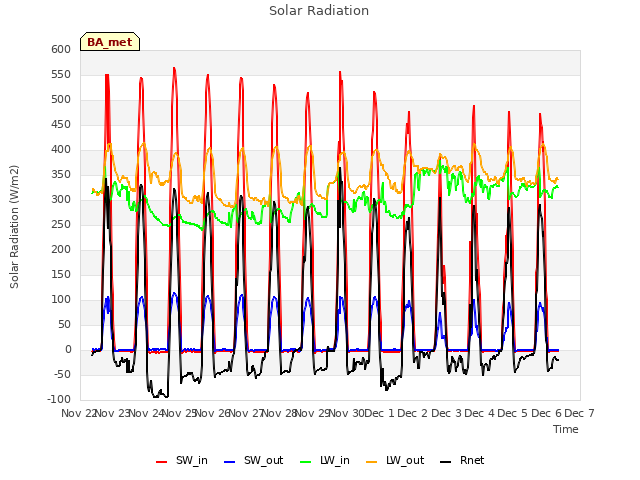The height and width of the screenshot is (480, 640).
Task: Click the Time x-axis label
Action: point(566,429)
